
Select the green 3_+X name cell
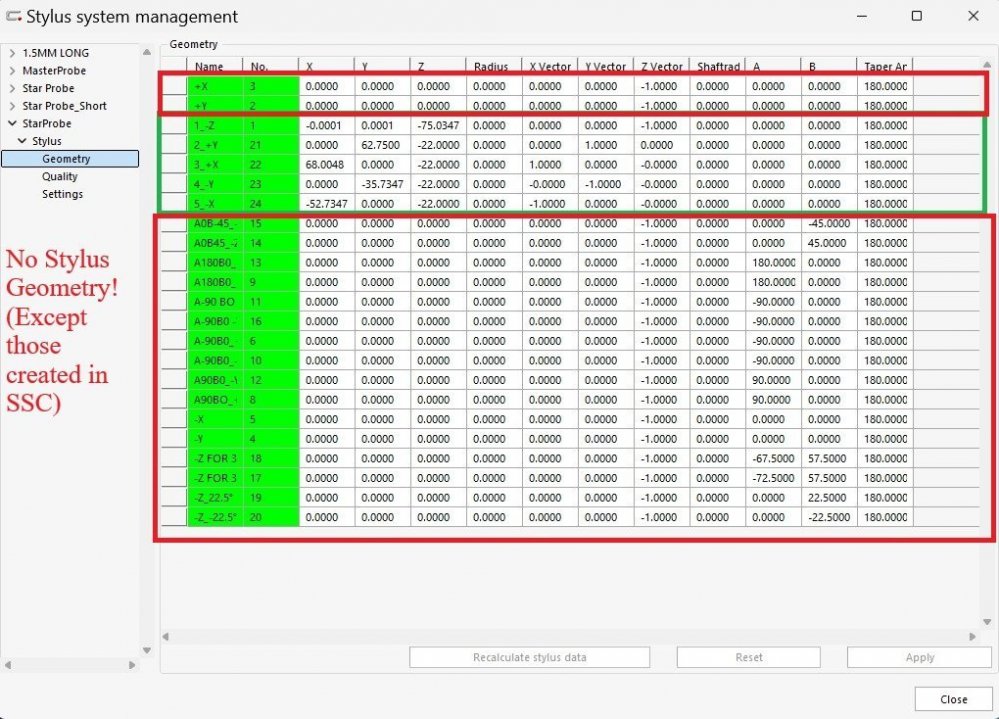pos(215,165)
